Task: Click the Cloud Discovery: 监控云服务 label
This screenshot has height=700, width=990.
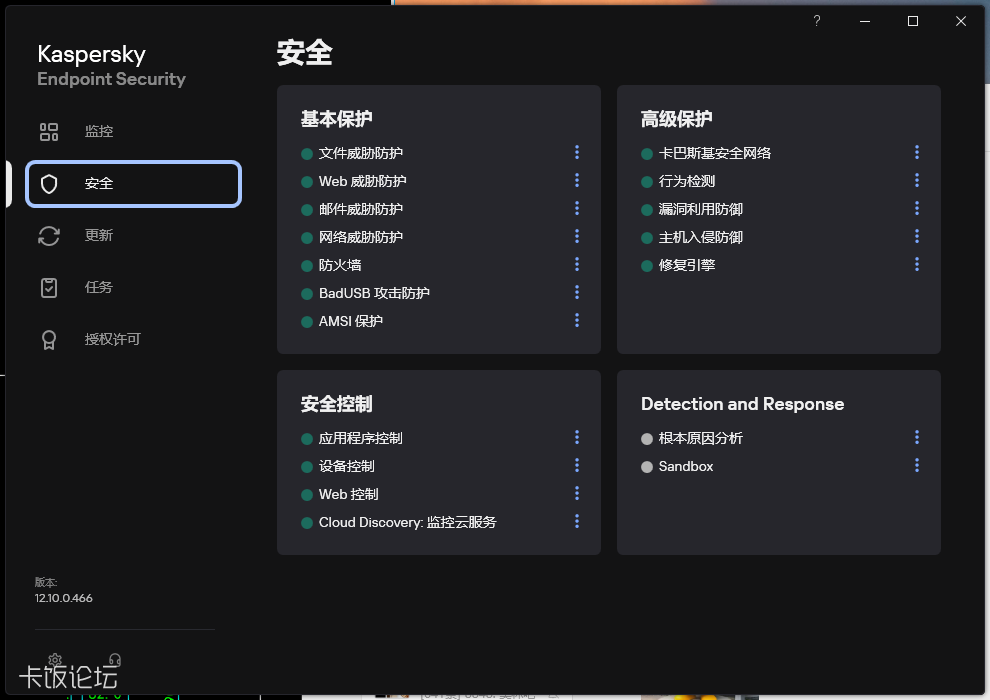Action: [x=408, y=523]
